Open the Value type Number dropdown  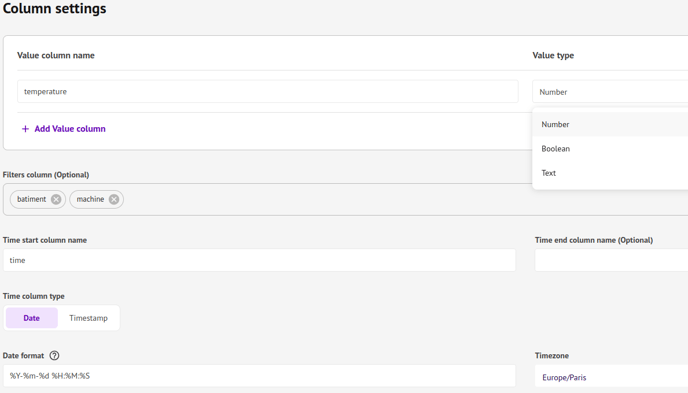point(610,92)
